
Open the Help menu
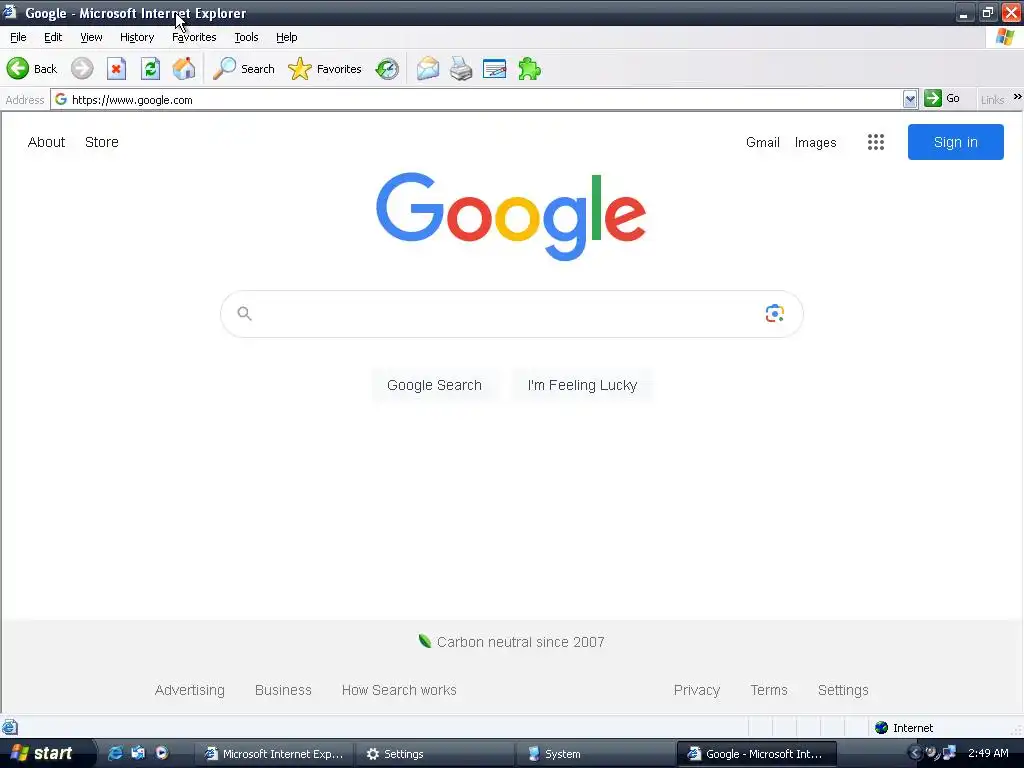click(x=286, y=37)
